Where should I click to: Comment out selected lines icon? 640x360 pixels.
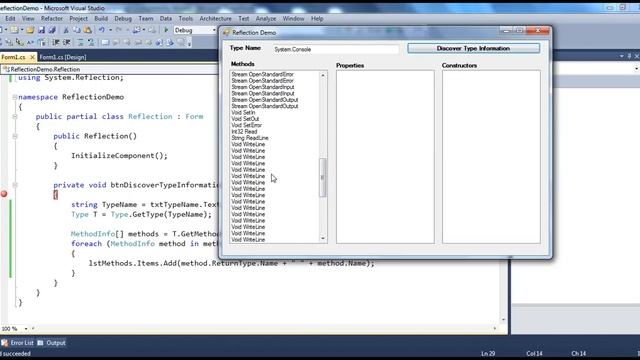[x=80, y=42]
